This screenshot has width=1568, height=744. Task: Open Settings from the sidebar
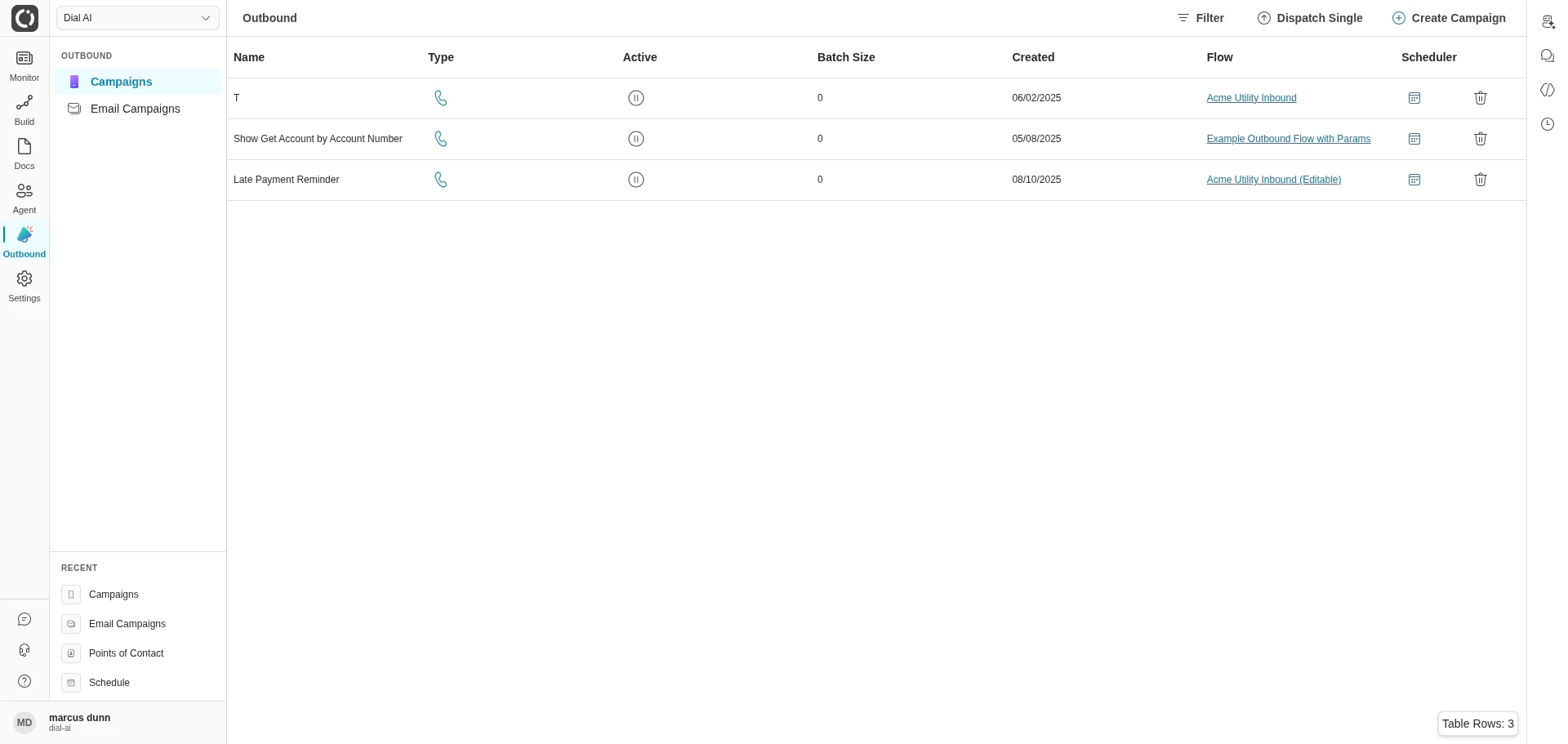point(24,287)
